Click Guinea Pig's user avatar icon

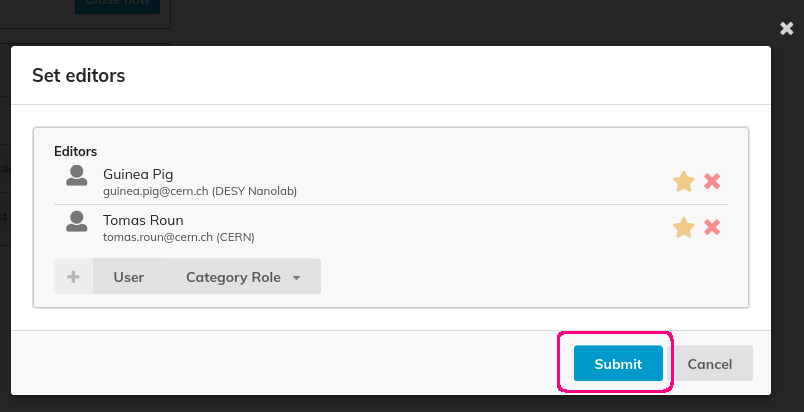click(x=76, y=175)
